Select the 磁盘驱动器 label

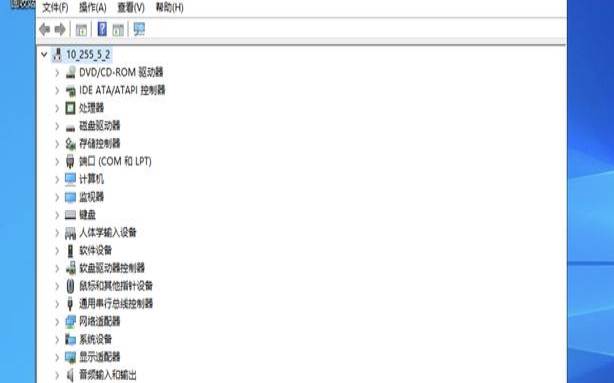click(x=100, y=126)
